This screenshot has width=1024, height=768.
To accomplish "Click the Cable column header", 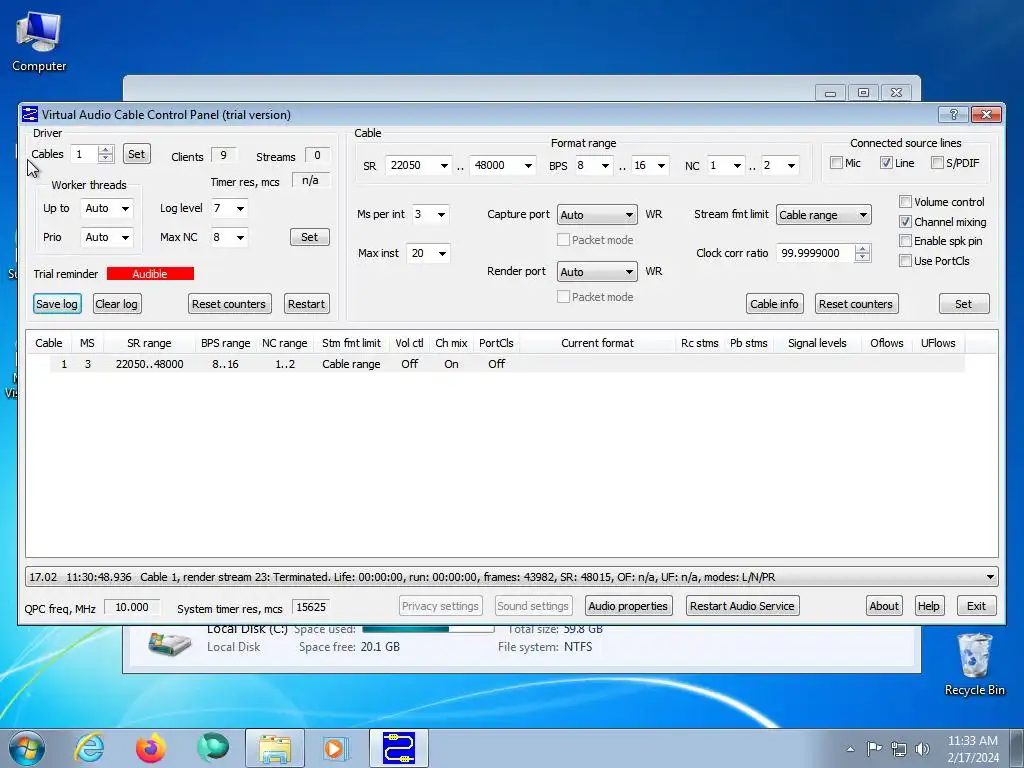I will tap(48, 343).
